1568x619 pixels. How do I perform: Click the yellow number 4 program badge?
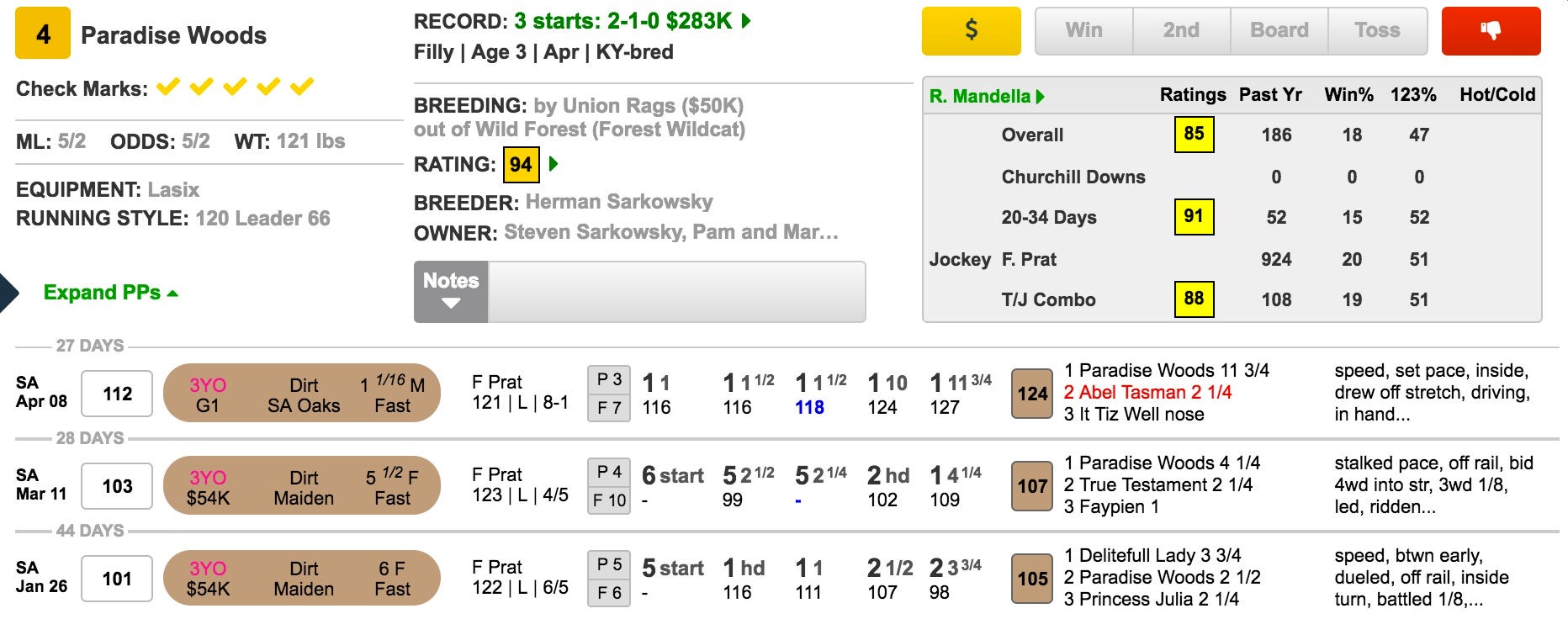(x=43, y=34)
